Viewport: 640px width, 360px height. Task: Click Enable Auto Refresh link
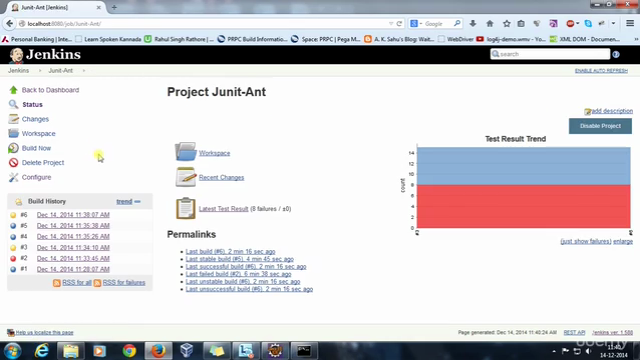pos(601,71)
